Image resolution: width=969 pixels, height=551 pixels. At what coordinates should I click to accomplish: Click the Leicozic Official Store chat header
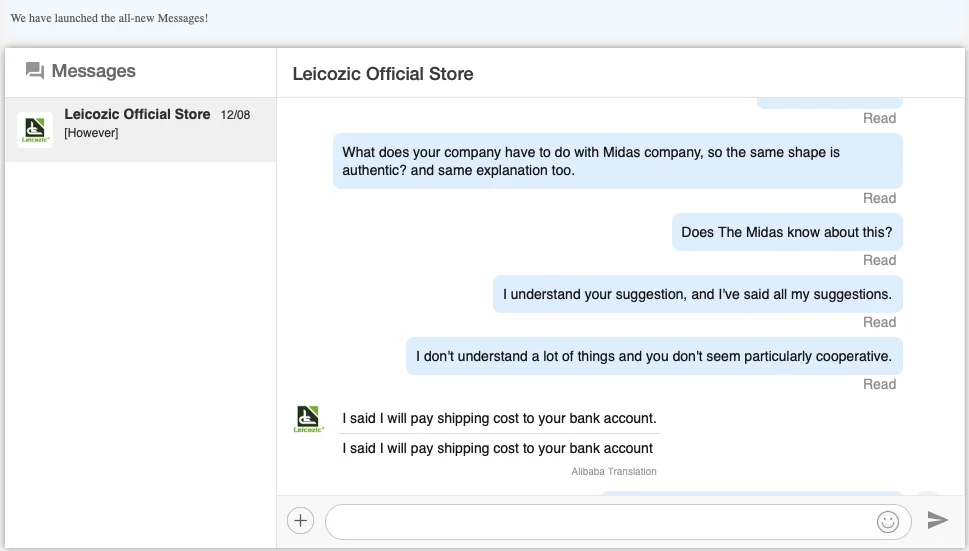coord(383,74)
